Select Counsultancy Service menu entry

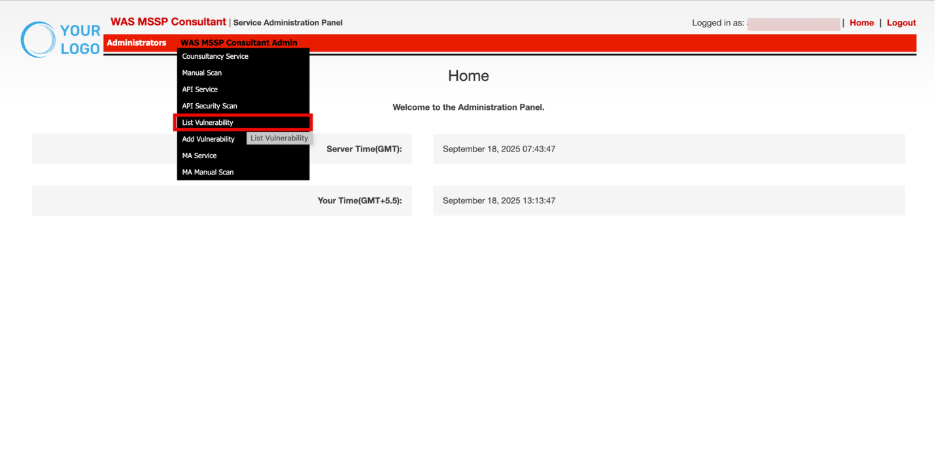(x=243, y=57)
